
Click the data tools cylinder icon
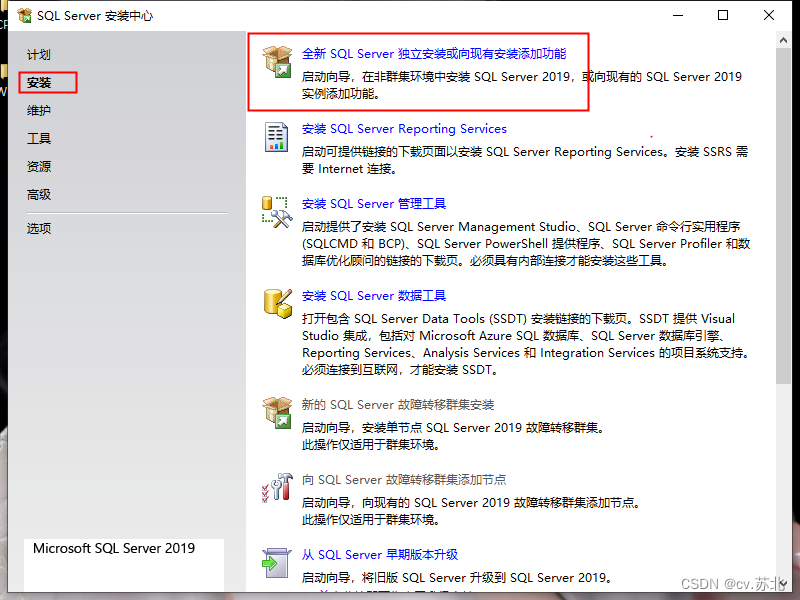(278, 304)
